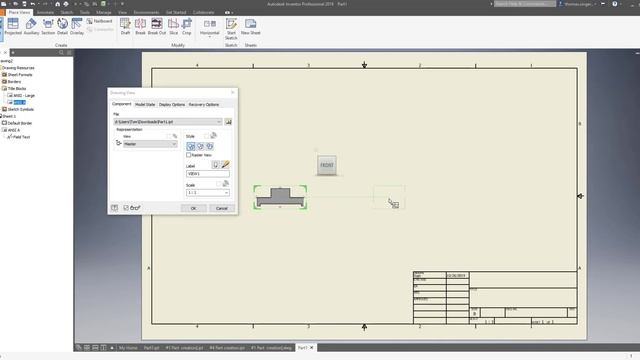
Task: Switch to the Manage ribbon tab
Action: [104, 13]
